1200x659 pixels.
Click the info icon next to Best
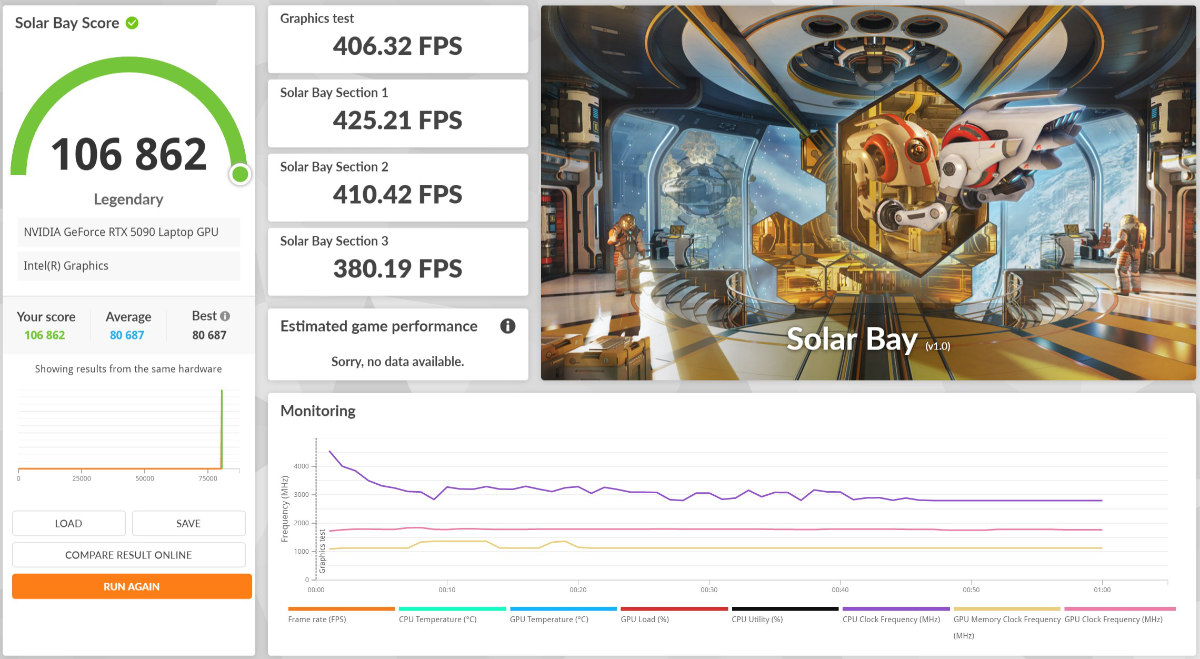click(225, 316)
